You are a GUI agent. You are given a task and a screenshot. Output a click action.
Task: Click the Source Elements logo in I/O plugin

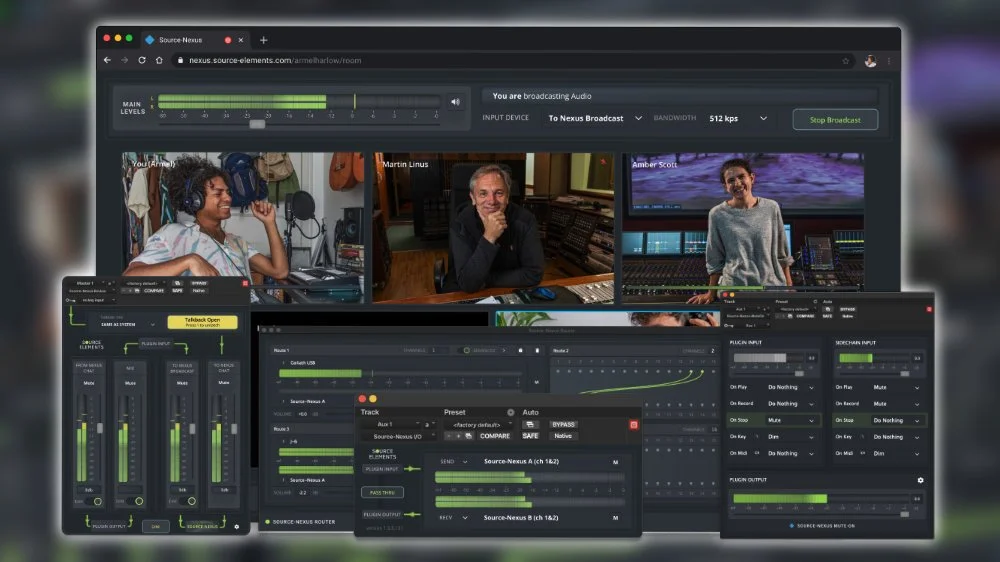click(382, 454)
